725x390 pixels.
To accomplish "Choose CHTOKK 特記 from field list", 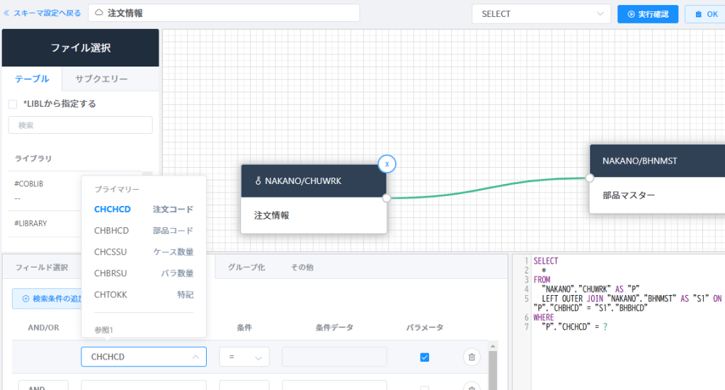I will coord(143,294).
